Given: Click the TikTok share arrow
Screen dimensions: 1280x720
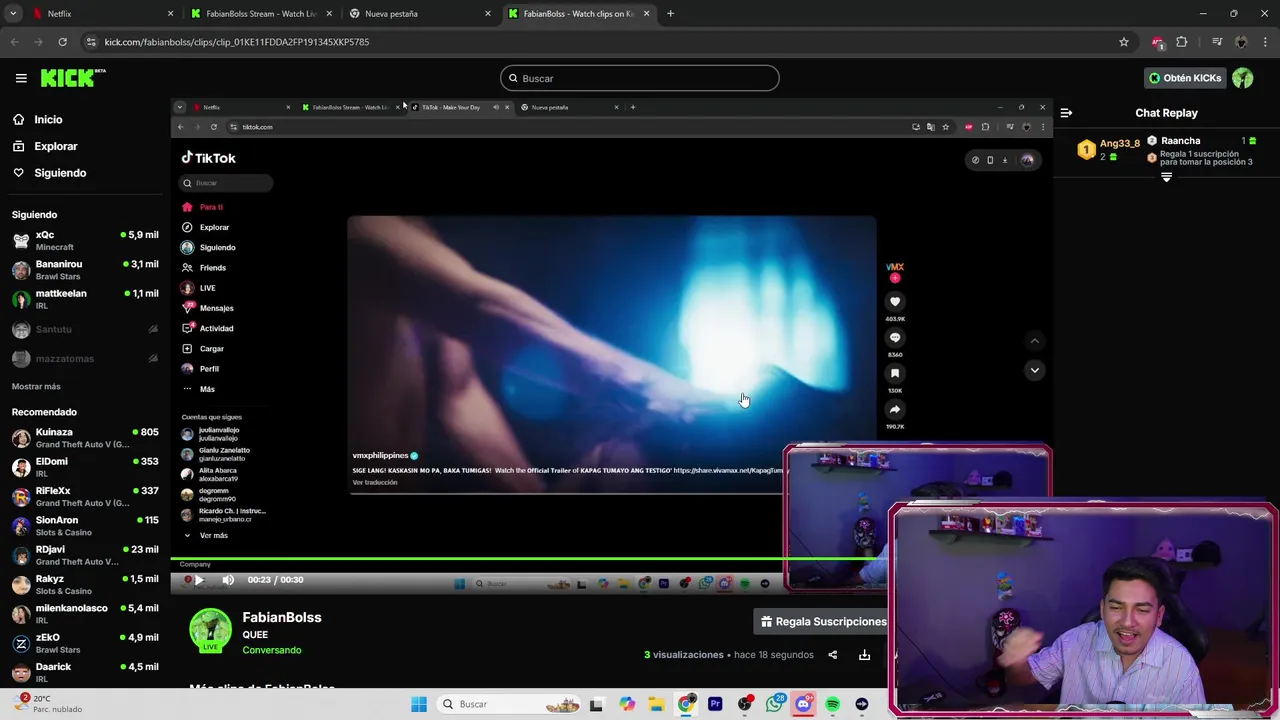Looking at the screenshot, I should [x=895, y=410].
